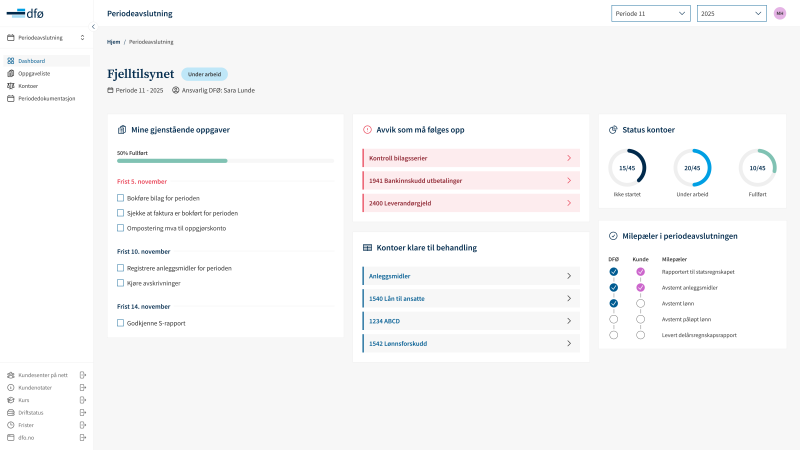Open Driftstatus in the sidebar
The height and width of the screenshot is (450, 800).
pyautogui.click(x=46, y=412)
